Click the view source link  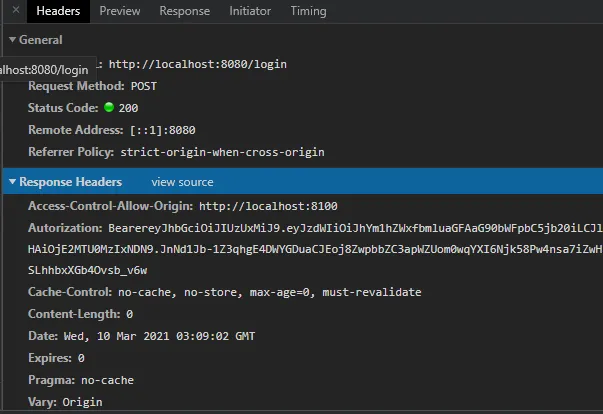point(182,182)
